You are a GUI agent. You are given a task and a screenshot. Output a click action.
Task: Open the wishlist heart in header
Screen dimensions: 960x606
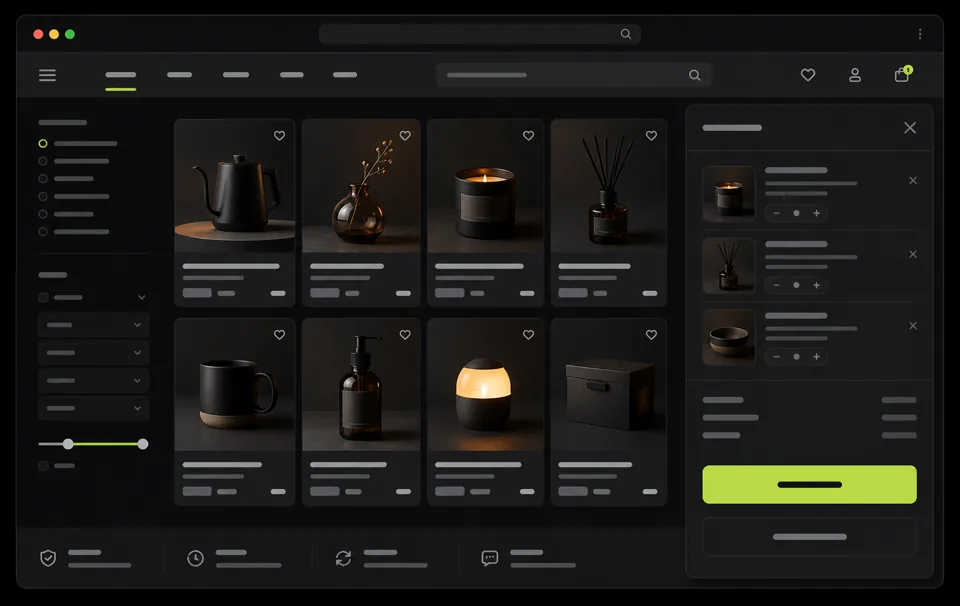(x=808, y=75)
